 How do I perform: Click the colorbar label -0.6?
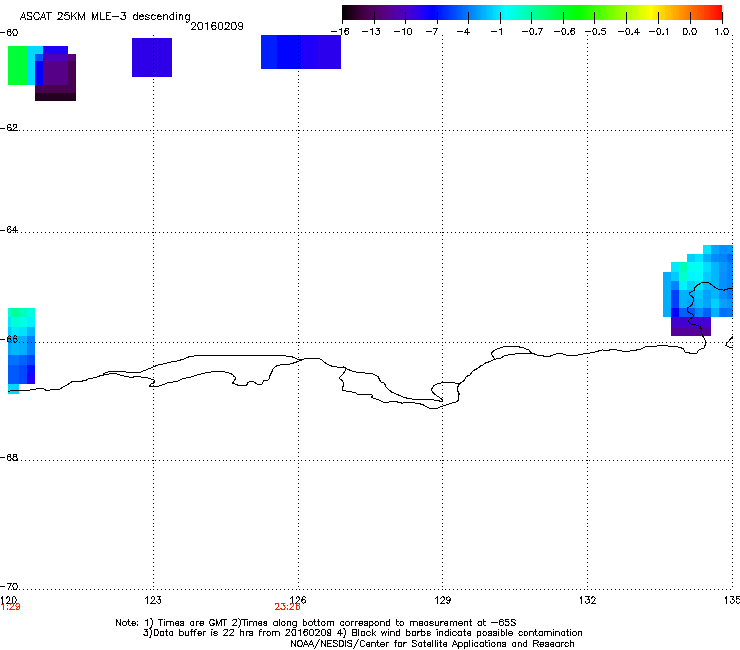click(564, 32)
